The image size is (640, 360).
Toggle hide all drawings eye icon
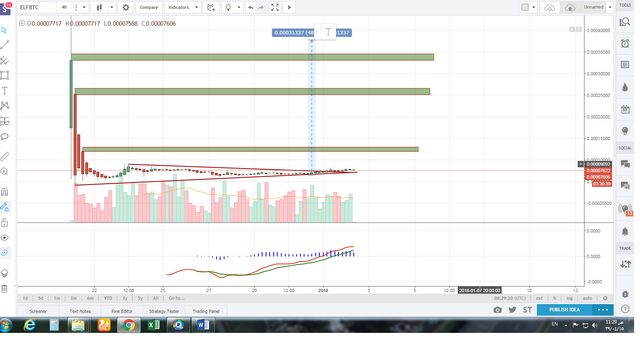click(x=4, y=238)
